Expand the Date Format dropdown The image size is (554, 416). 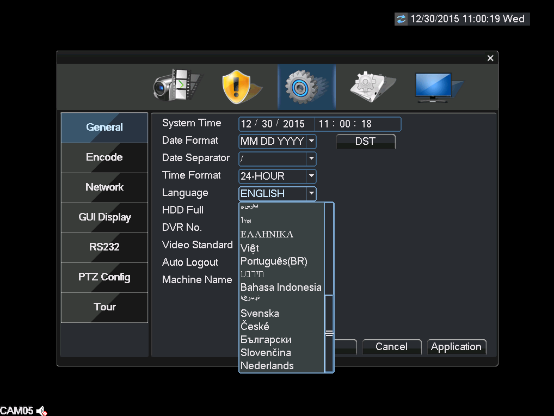pos(311,141)
